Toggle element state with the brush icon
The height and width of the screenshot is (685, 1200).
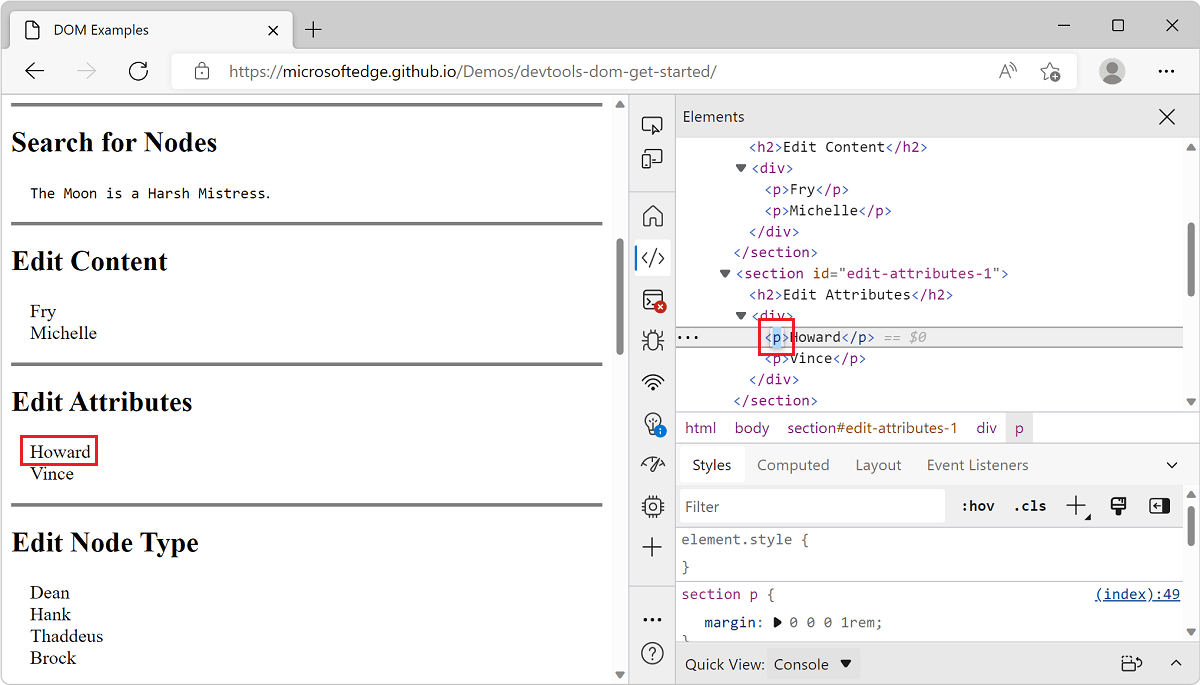1118,506
